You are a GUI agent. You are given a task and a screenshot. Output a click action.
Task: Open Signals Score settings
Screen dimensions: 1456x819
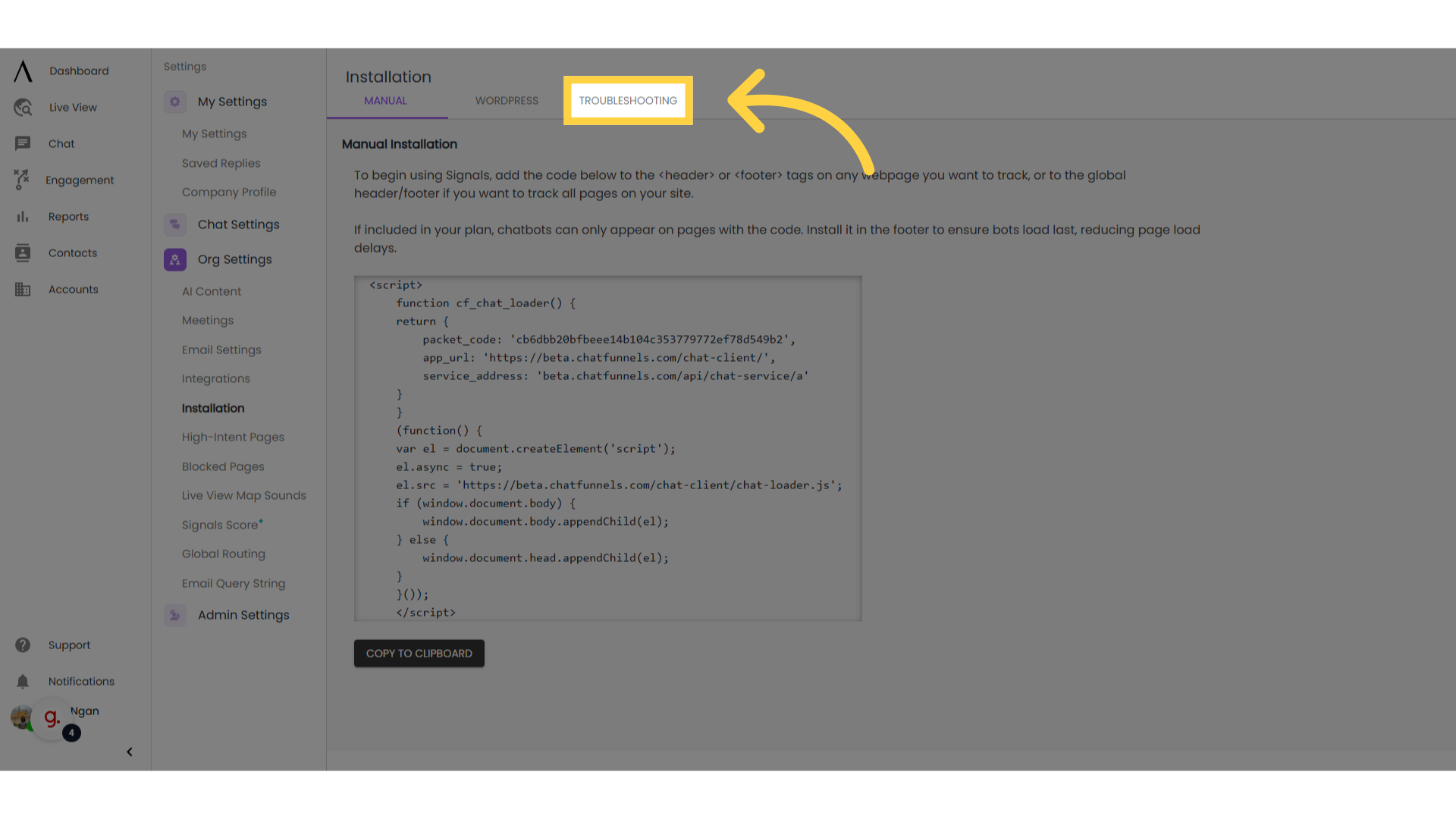click(222, 525)
